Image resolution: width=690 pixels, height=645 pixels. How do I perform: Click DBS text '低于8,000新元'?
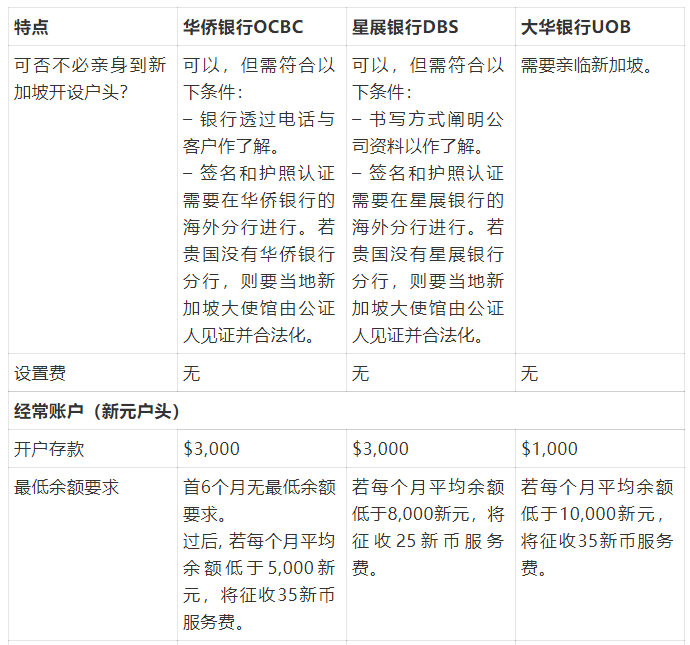click(x=410, y=514)
